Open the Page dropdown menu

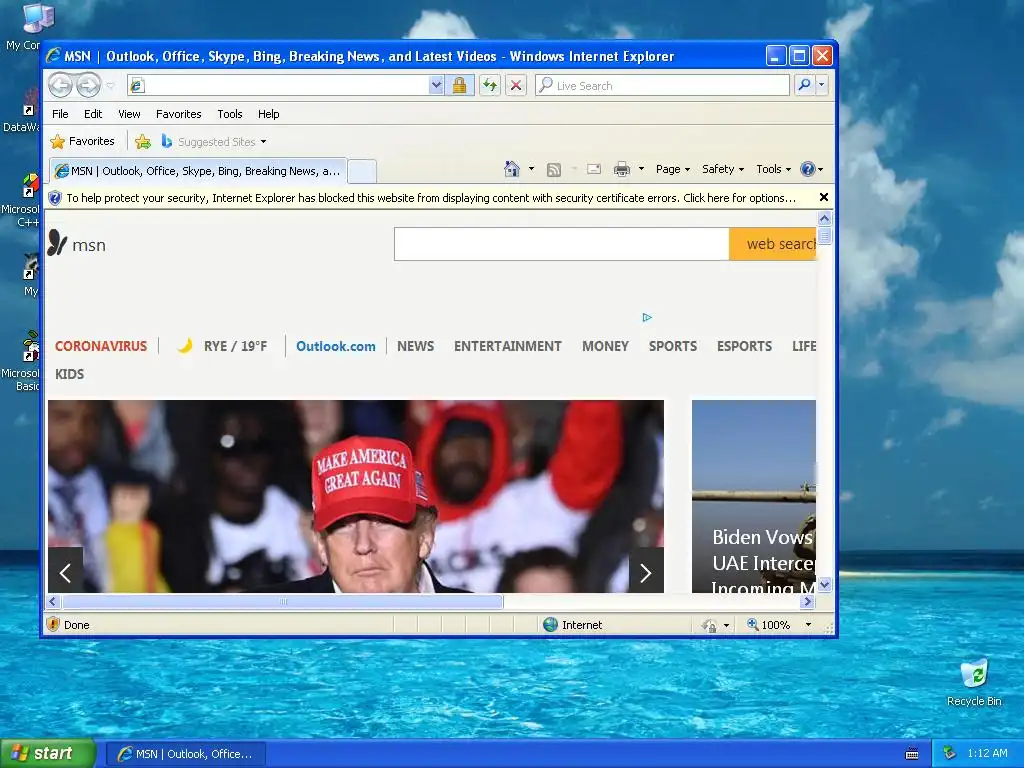[673, 169]
